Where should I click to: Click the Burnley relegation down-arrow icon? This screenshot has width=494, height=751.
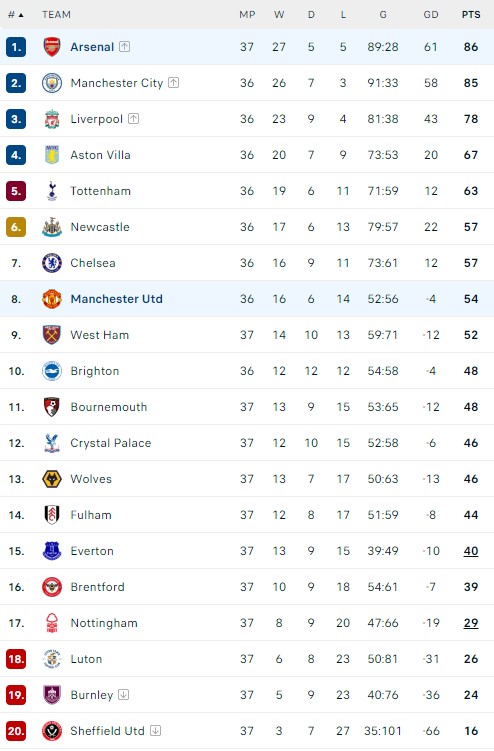point(124,694)
